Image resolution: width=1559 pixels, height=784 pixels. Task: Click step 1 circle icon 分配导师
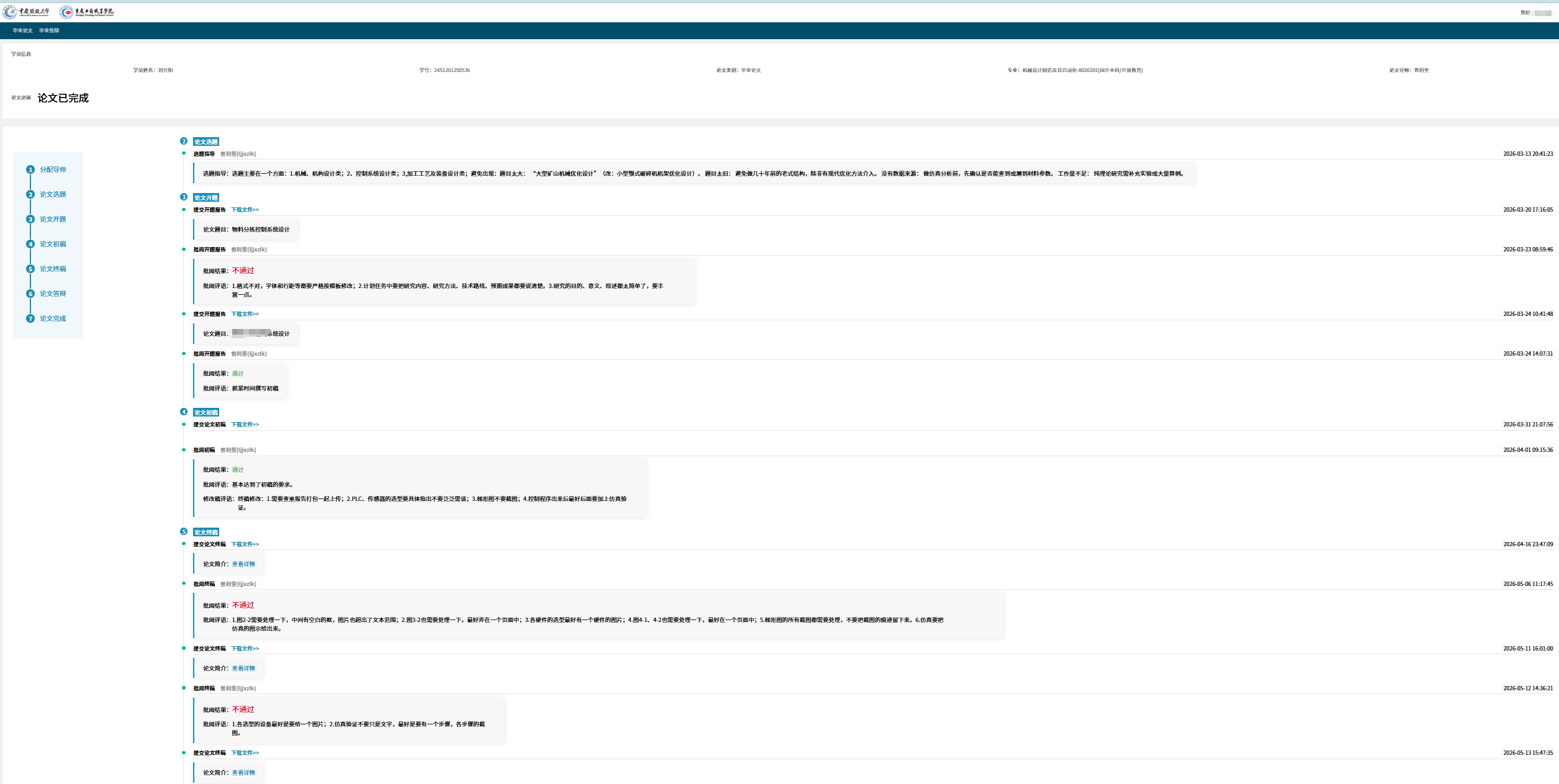pyautogui.click(x=30, y=169)
